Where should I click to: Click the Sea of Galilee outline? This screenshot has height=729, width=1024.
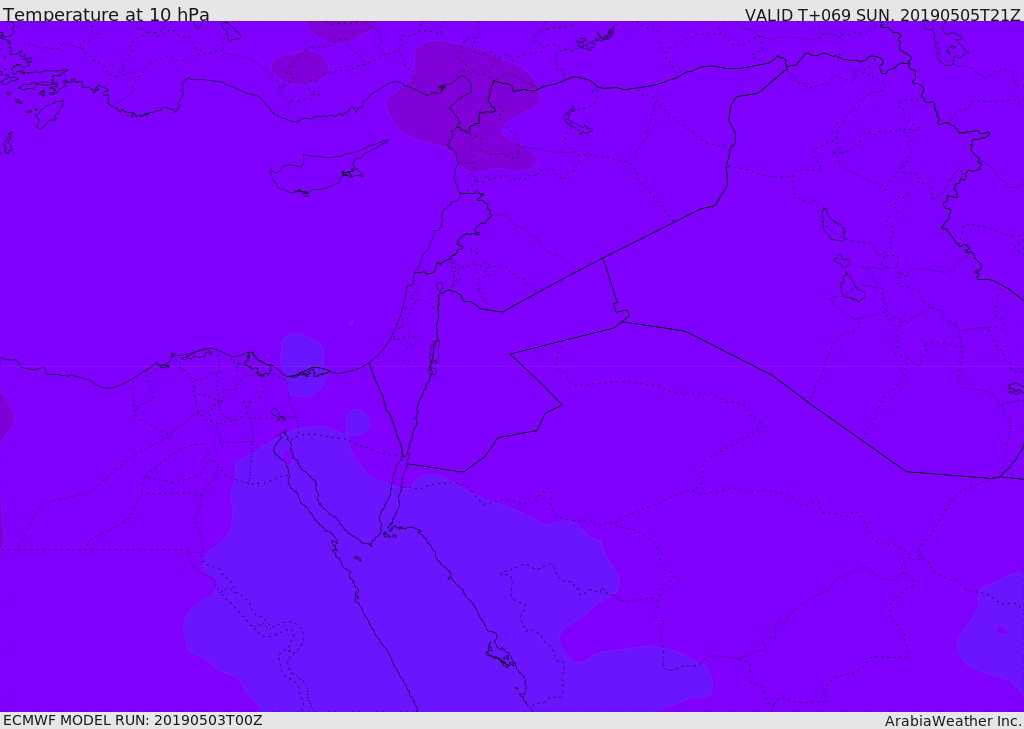(440, 287)
